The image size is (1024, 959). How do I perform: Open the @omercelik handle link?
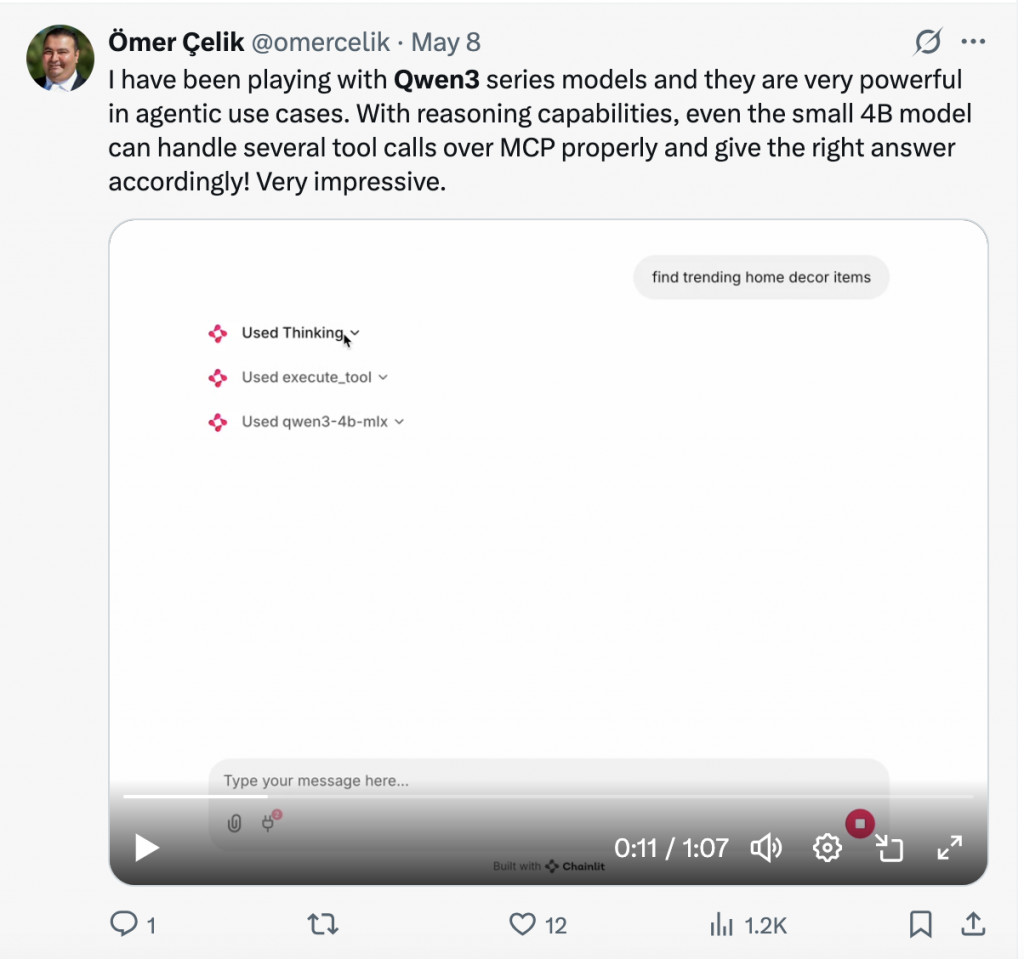321,42
